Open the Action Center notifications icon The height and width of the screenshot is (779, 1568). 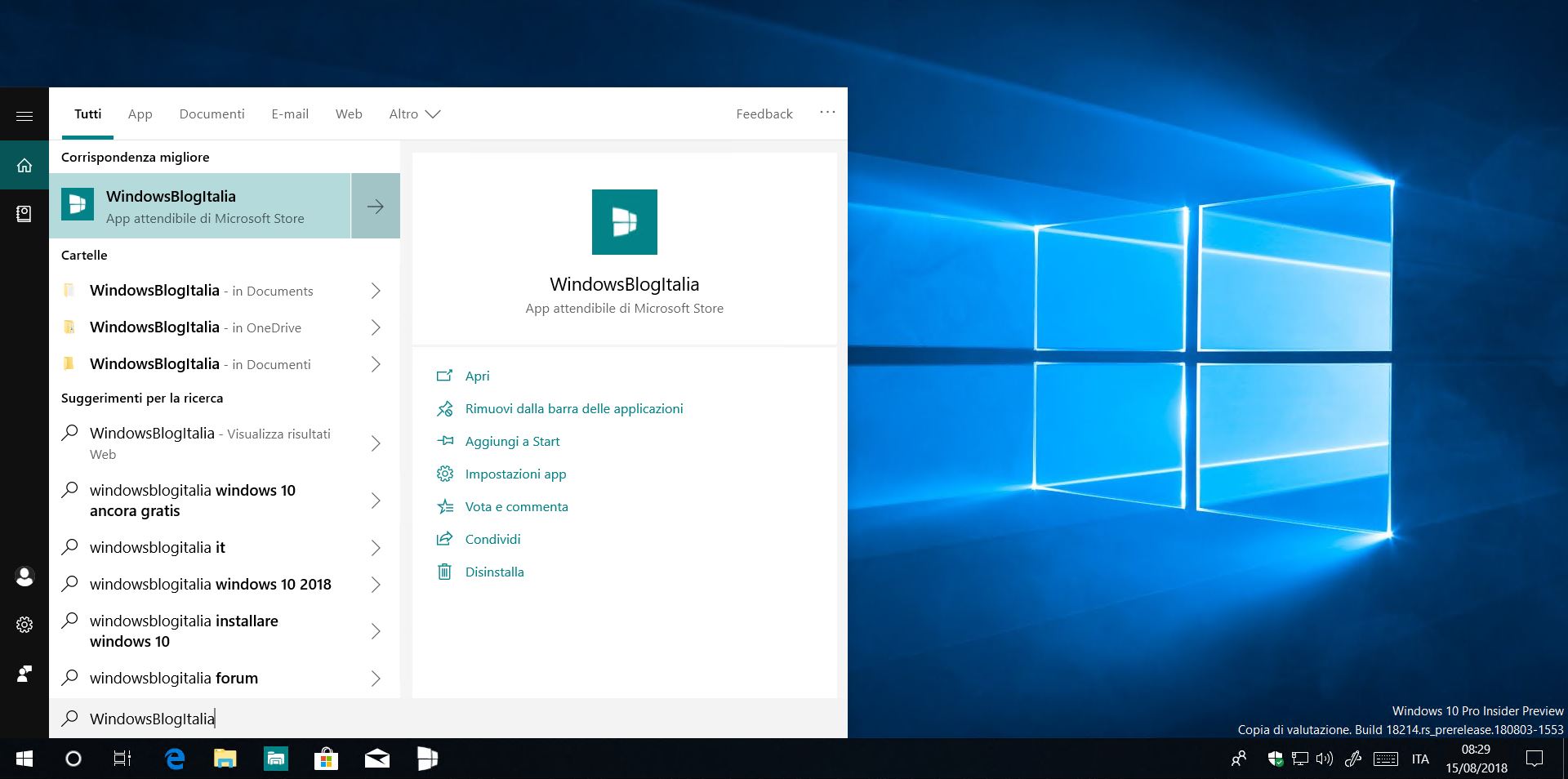pyautogui.click(x=1535, y=759)
